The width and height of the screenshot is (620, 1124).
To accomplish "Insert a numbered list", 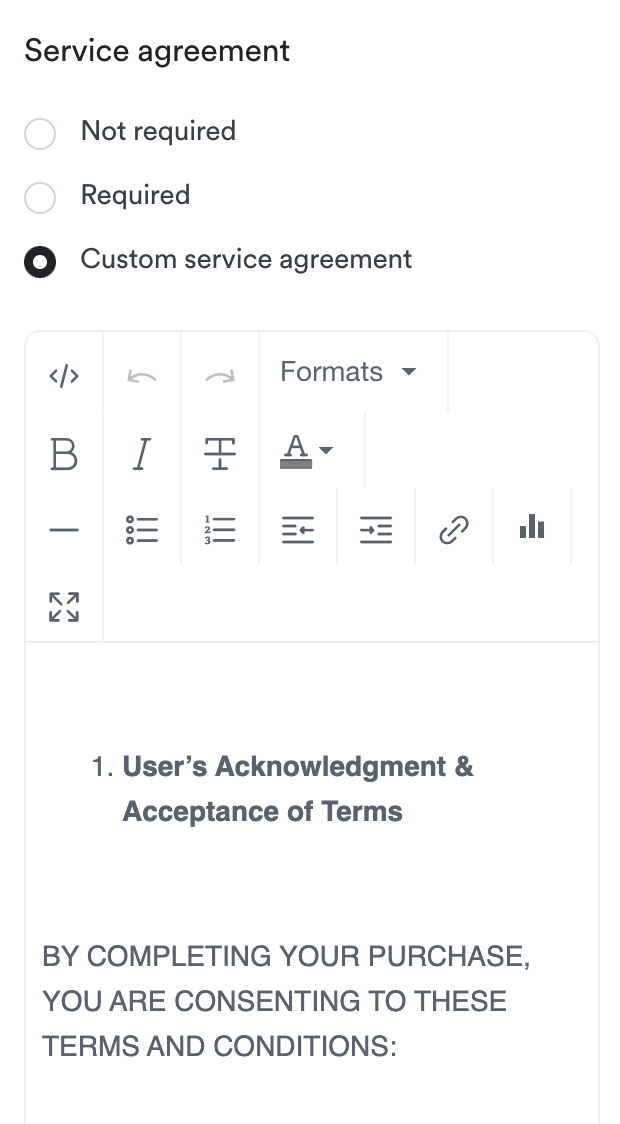I will click(220, 529).
